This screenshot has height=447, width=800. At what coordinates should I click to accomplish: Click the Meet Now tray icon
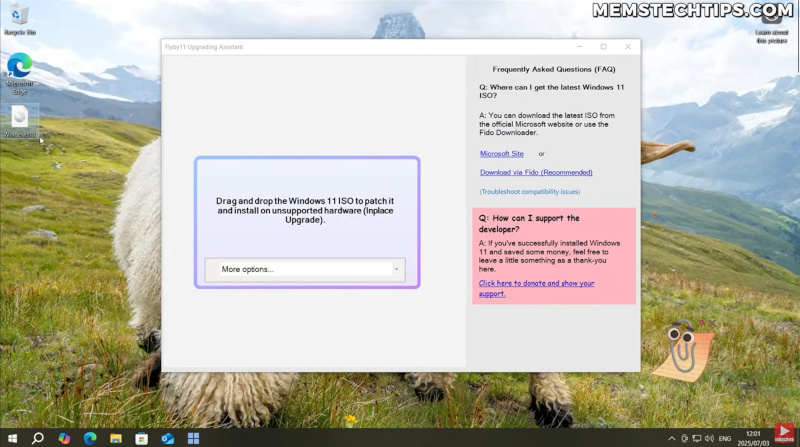[x=684, y=438]
